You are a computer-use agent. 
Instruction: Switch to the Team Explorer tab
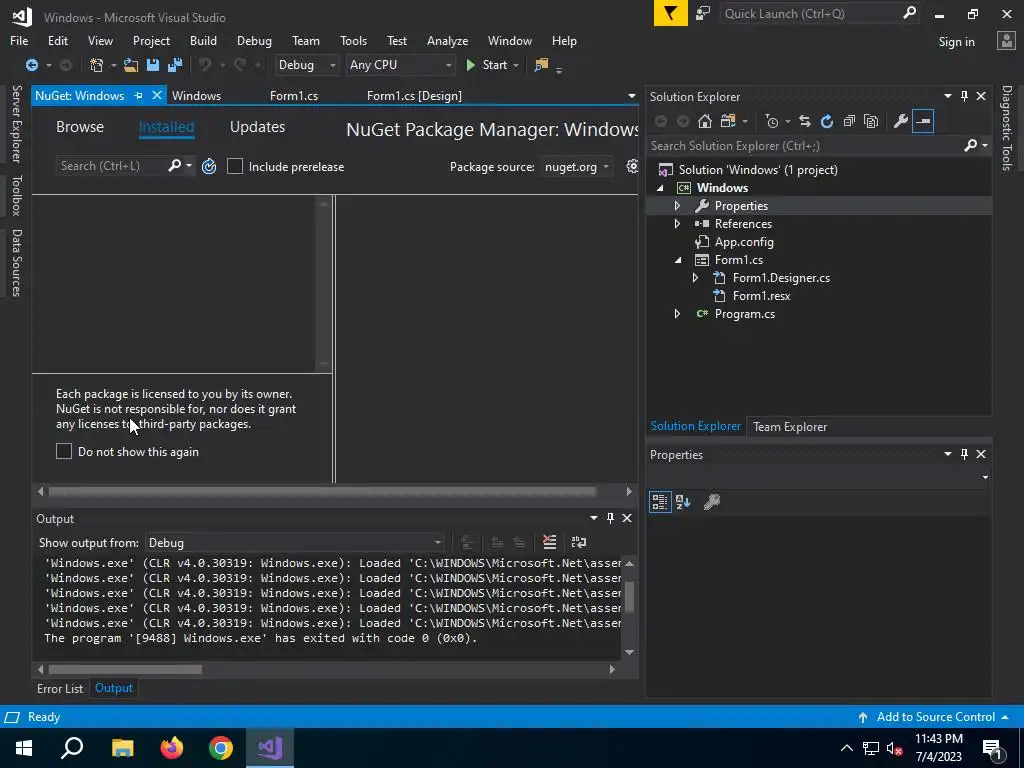(x=790, y=426)
